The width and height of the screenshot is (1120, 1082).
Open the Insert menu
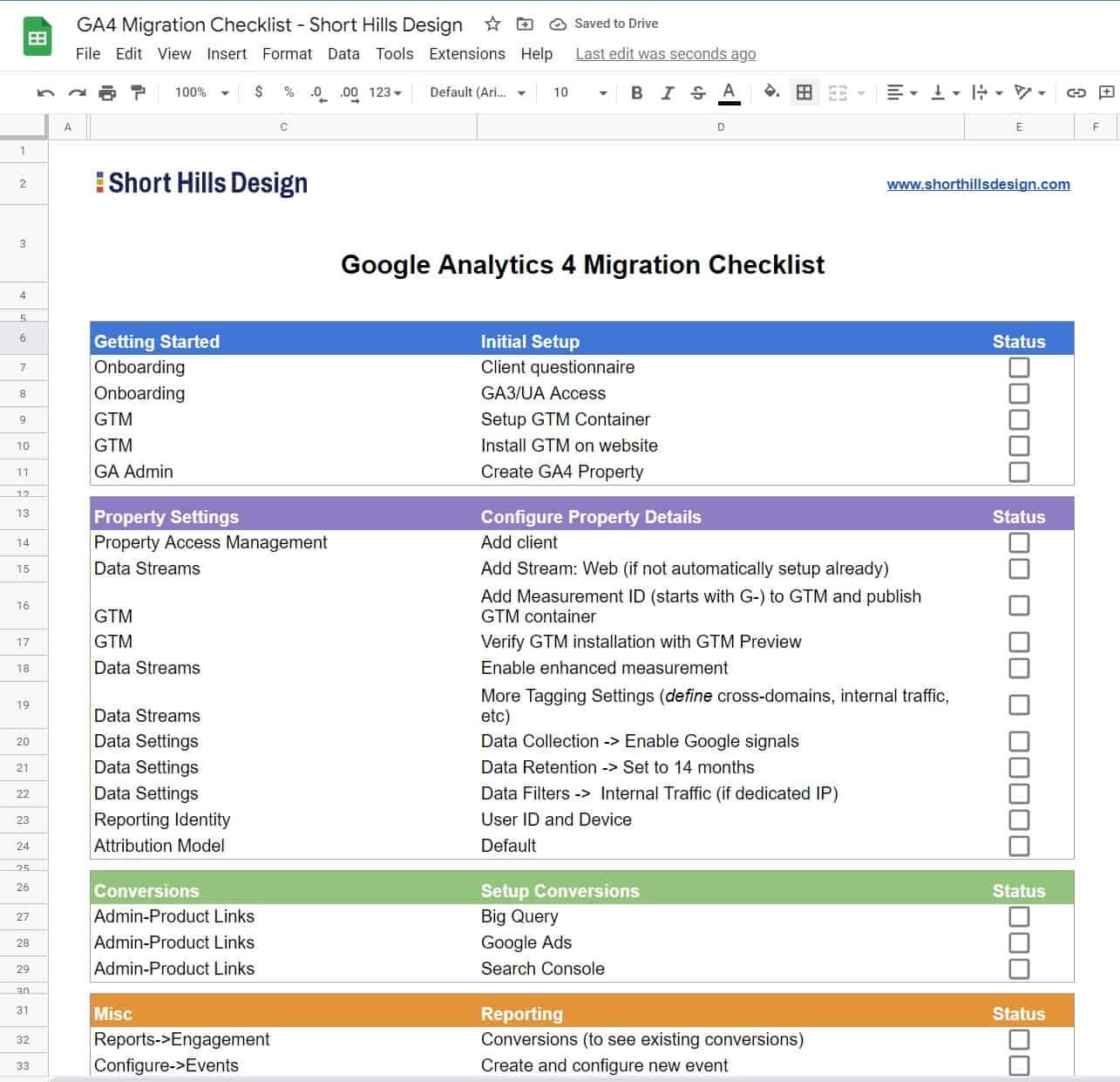(227, 54)
